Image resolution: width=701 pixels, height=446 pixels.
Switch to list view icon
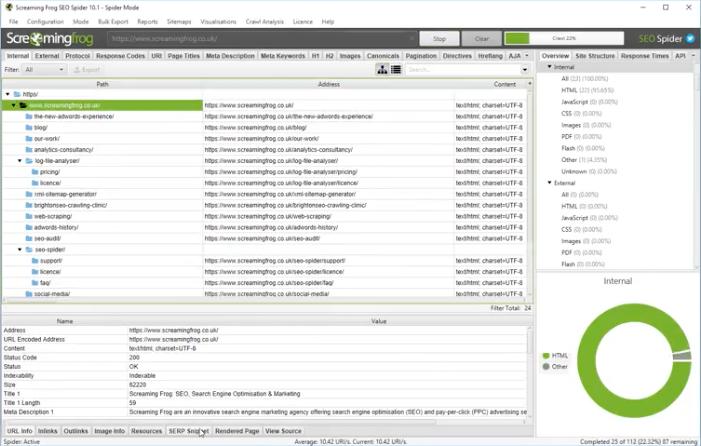396,69
